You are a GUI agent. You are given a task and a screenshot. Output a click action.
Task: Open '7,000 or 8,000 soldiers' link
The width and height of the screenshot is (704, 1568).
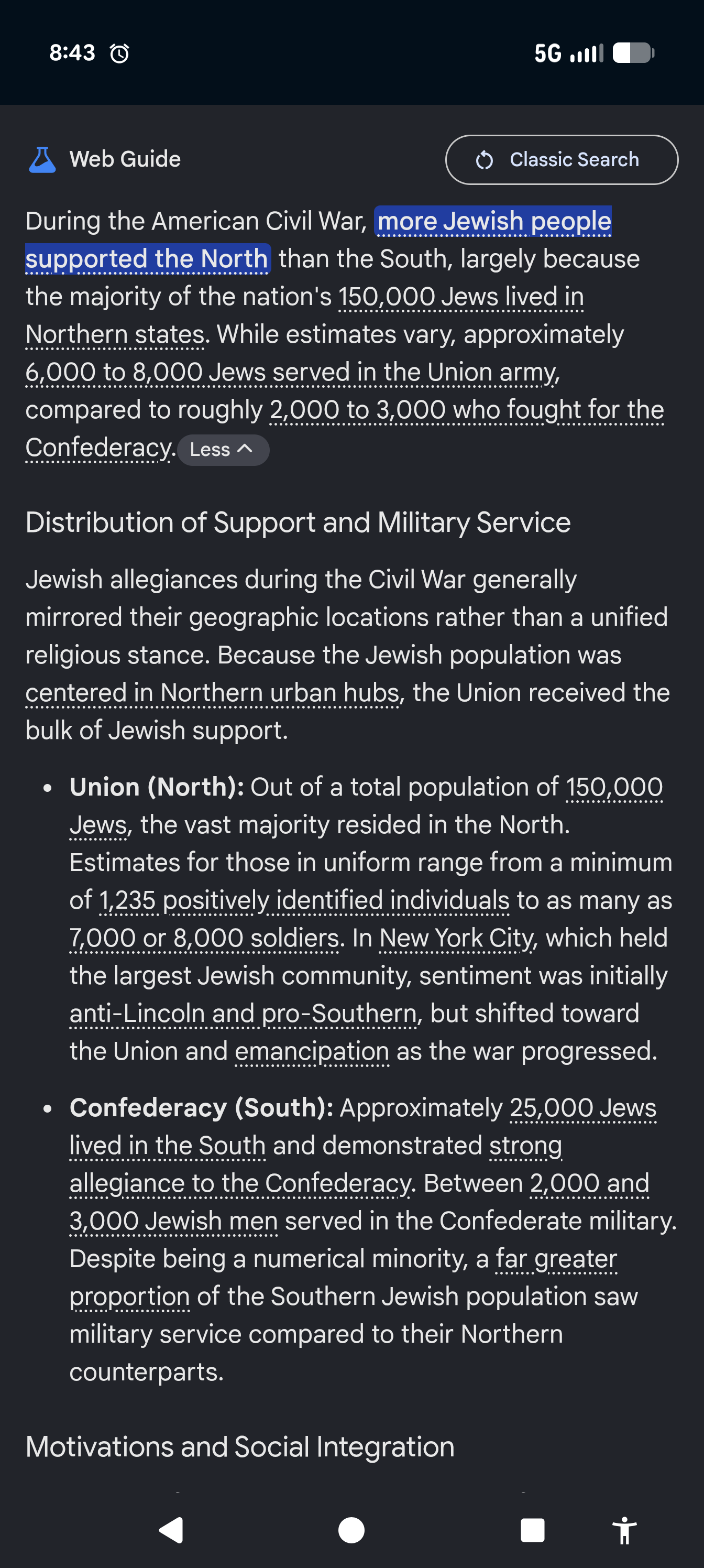tap(204, 938)
